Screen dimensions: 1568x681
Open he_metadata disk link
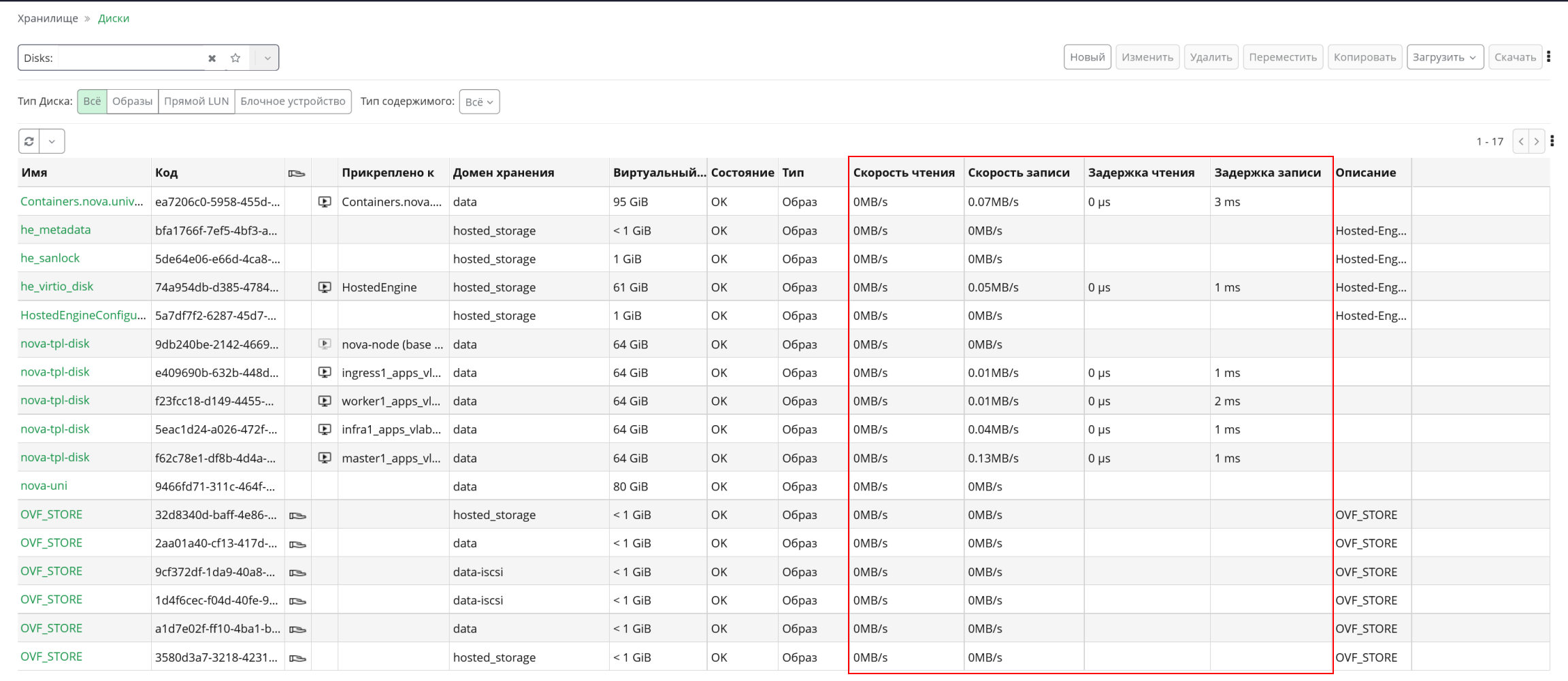tap(56, 230)
